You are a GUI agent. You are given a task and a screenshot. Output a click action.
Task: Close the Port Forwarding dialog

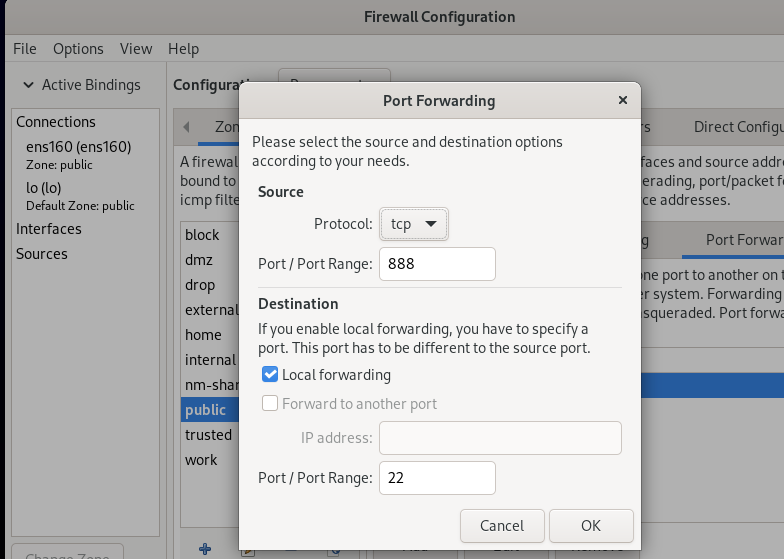pos(622,101)
